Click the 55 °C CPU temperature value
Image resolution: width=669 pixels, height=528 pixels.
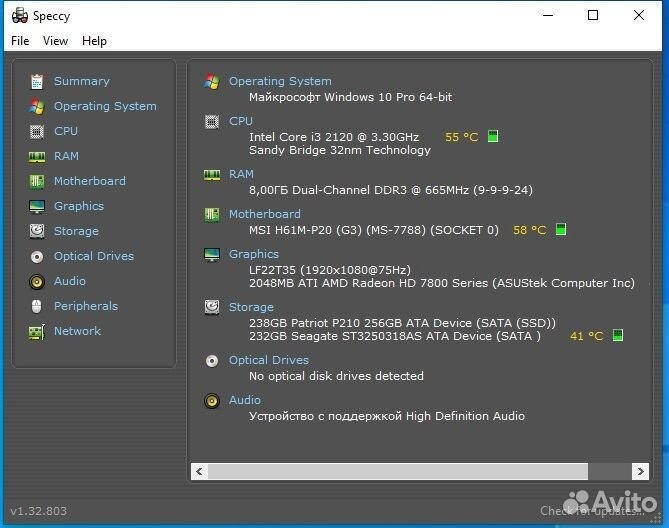tap(461, 137)
